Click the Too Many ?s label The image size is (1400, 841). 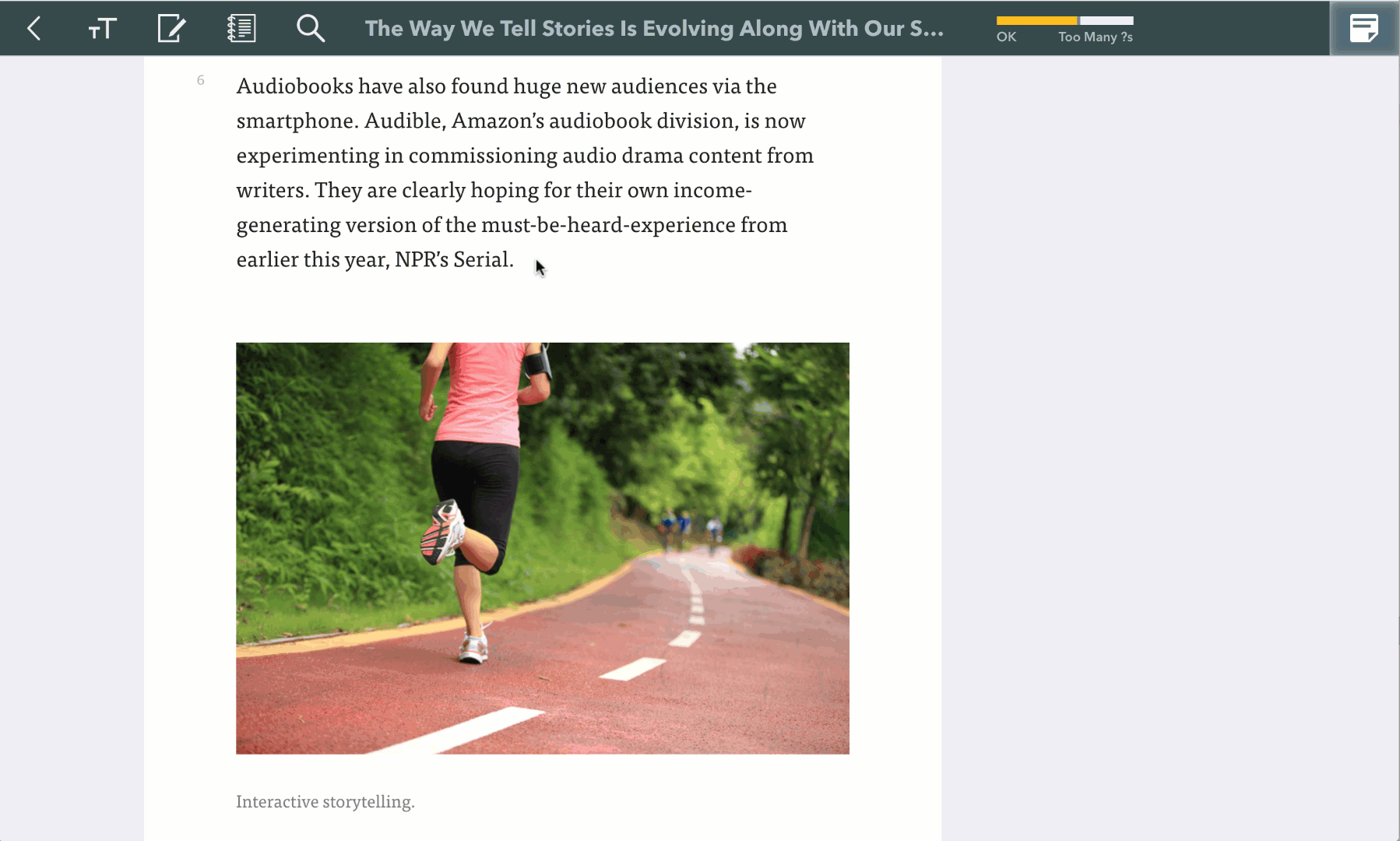[x=1096, y=37]
